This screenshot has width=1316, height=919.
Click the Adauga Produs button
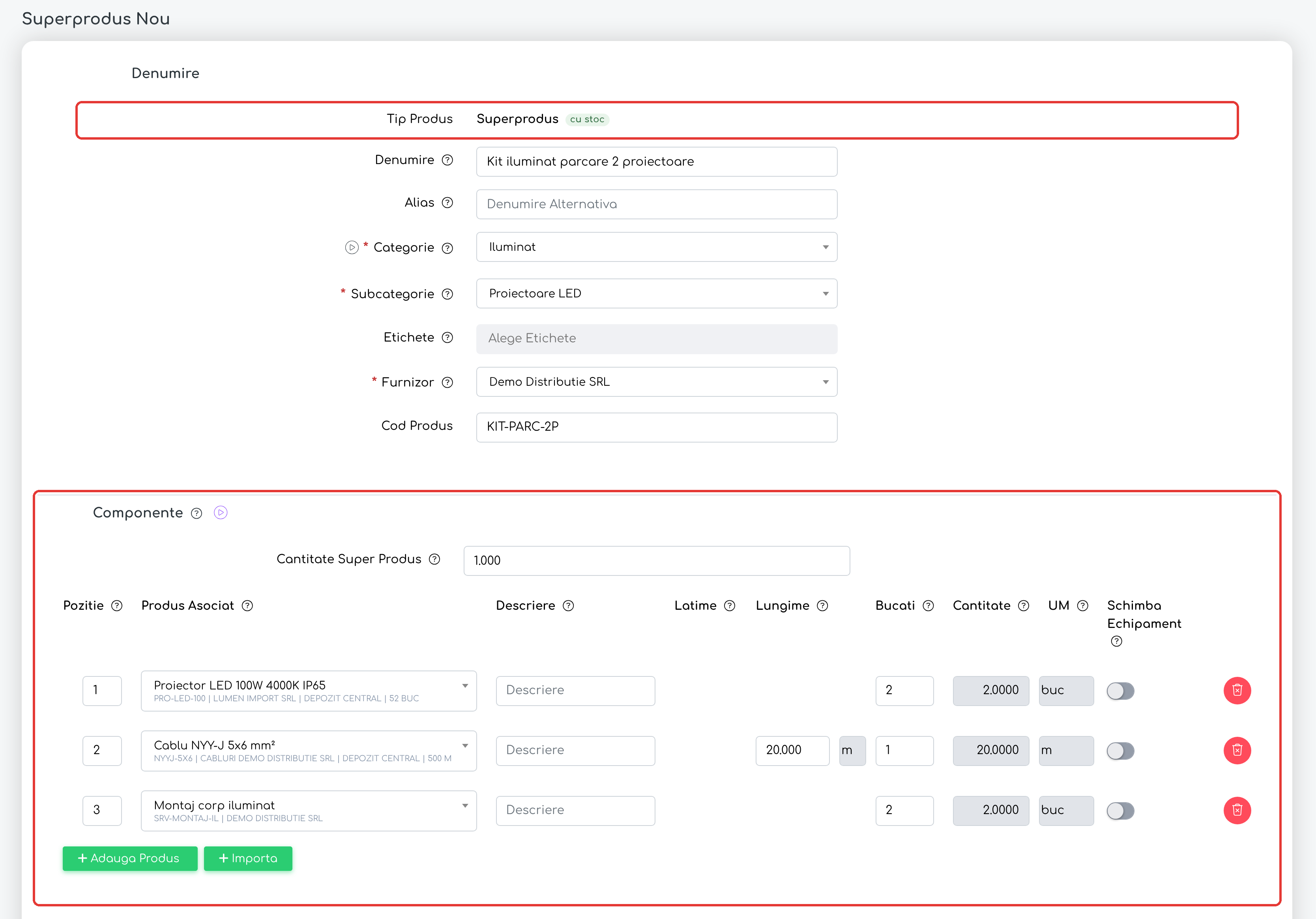[x=130, y=858]
